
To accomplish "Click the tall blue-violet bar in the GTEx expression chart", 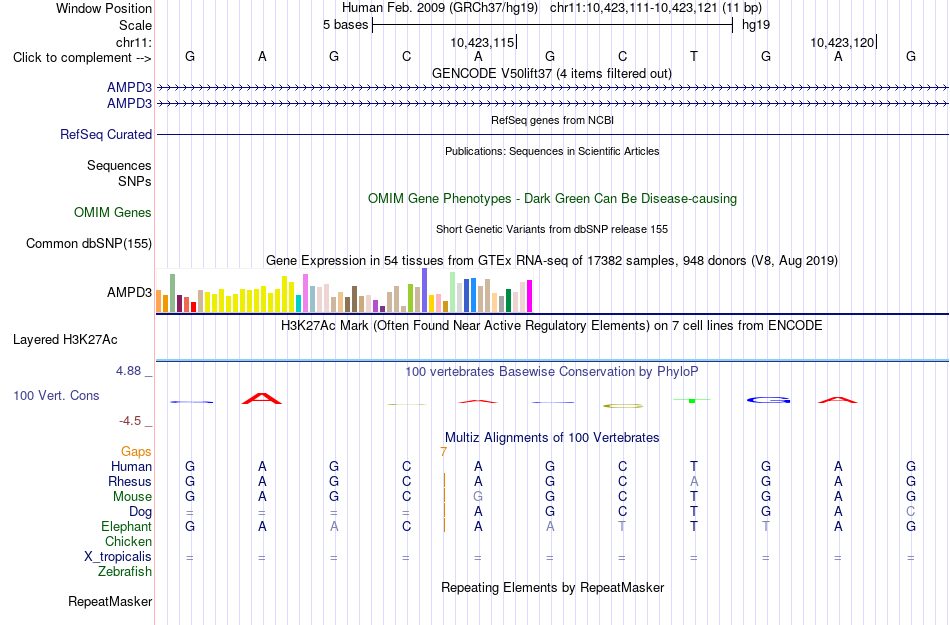I will 425,291.
